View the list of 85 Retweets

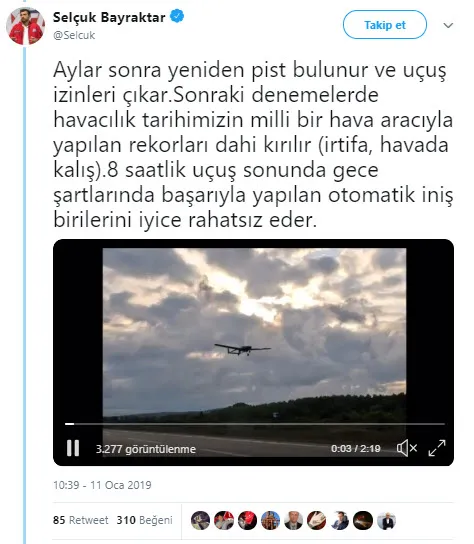(x=81, y=520)
